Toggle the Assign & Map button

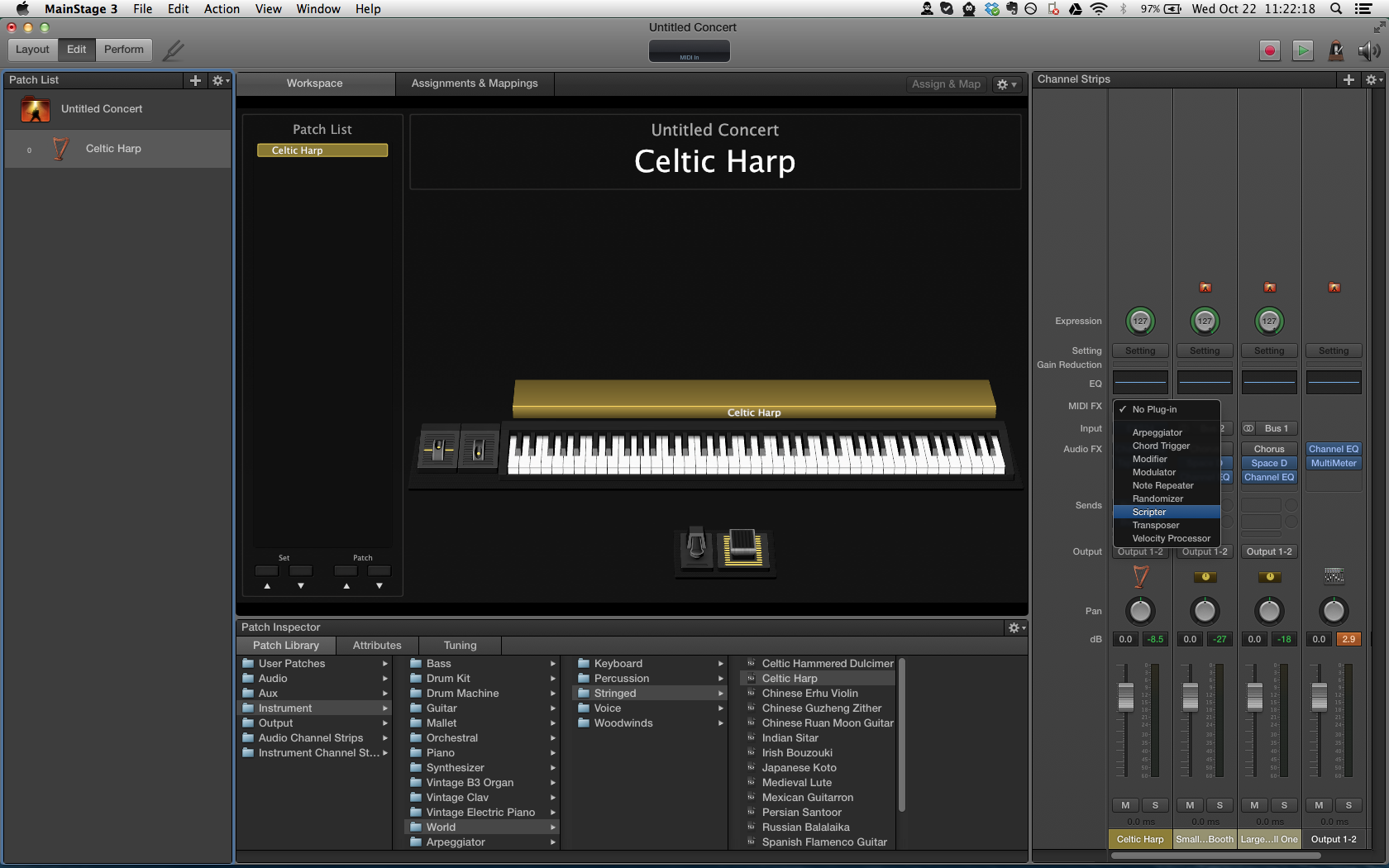[946, 84]
